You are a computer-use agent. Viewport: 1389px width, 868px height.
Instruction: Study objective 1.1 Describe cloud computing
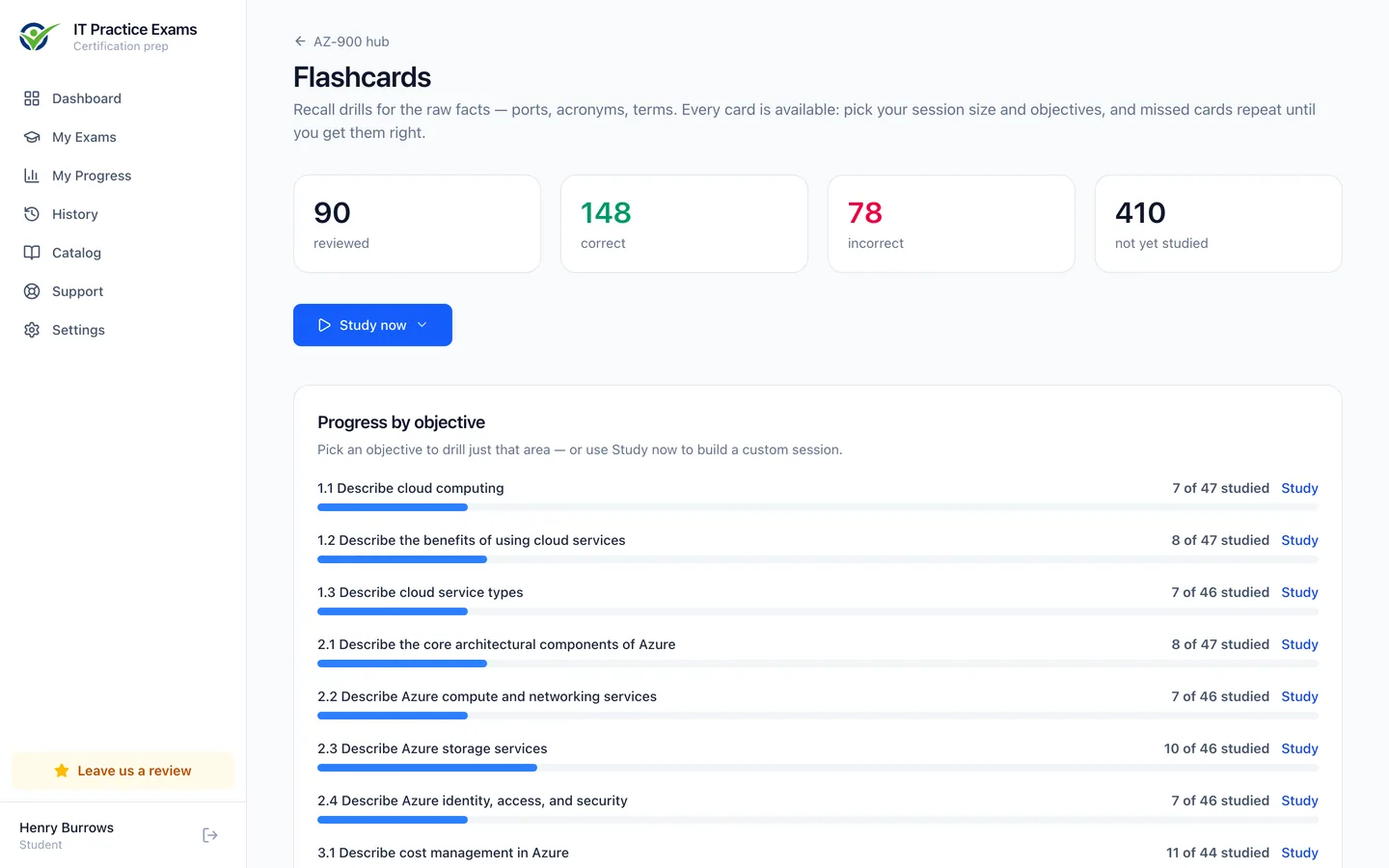pyautogui.click(x=1299, y=488)
